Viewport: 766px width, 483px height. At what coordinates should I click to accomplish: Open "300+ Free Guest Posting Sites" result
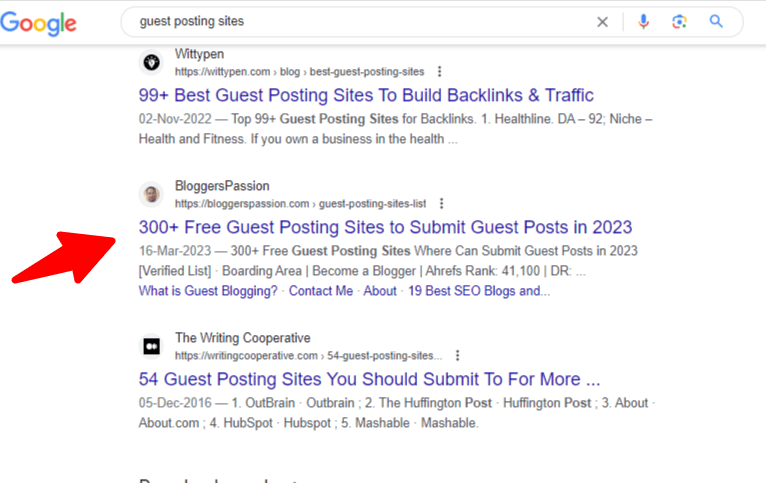pos(385,227)
